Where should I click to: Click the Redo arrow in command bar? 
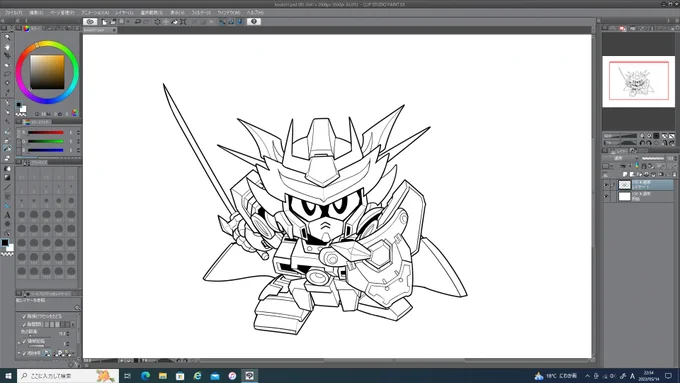point(146,21)
